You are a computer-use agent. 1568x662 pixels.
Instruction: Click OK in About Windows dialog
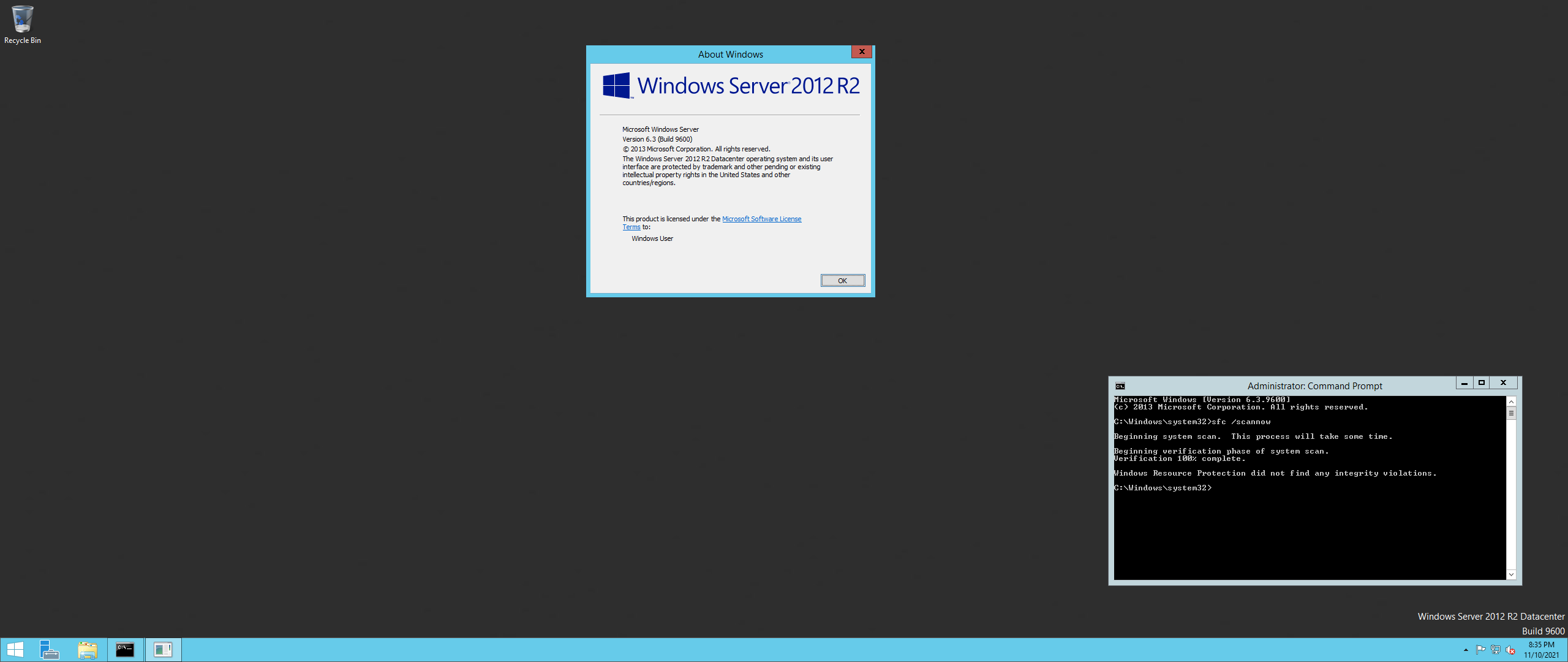pyautogui.click(x=843, y=281)
